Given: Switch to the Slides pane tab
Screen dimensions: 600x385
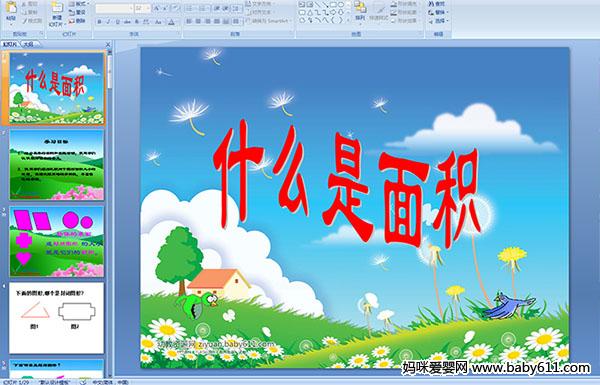Looking at the screenshot, I should tap(10, 44).
